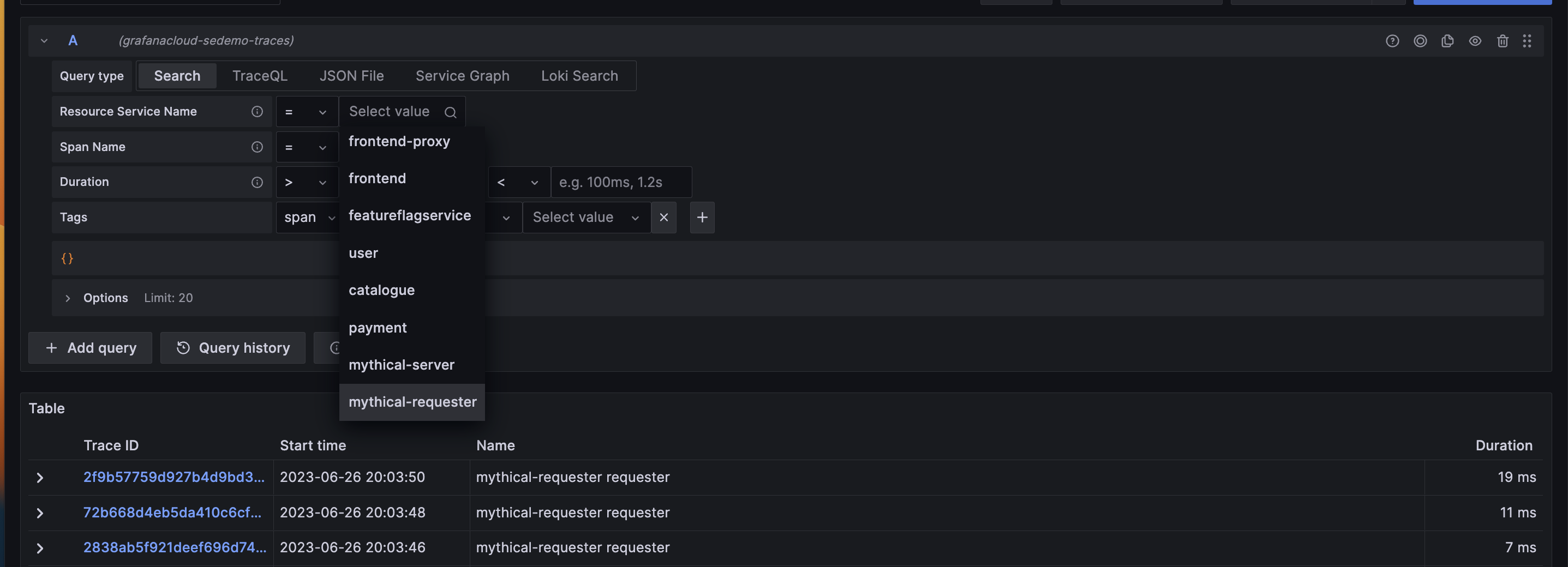Switch to the TraceQL tab

tap(260, 75)
